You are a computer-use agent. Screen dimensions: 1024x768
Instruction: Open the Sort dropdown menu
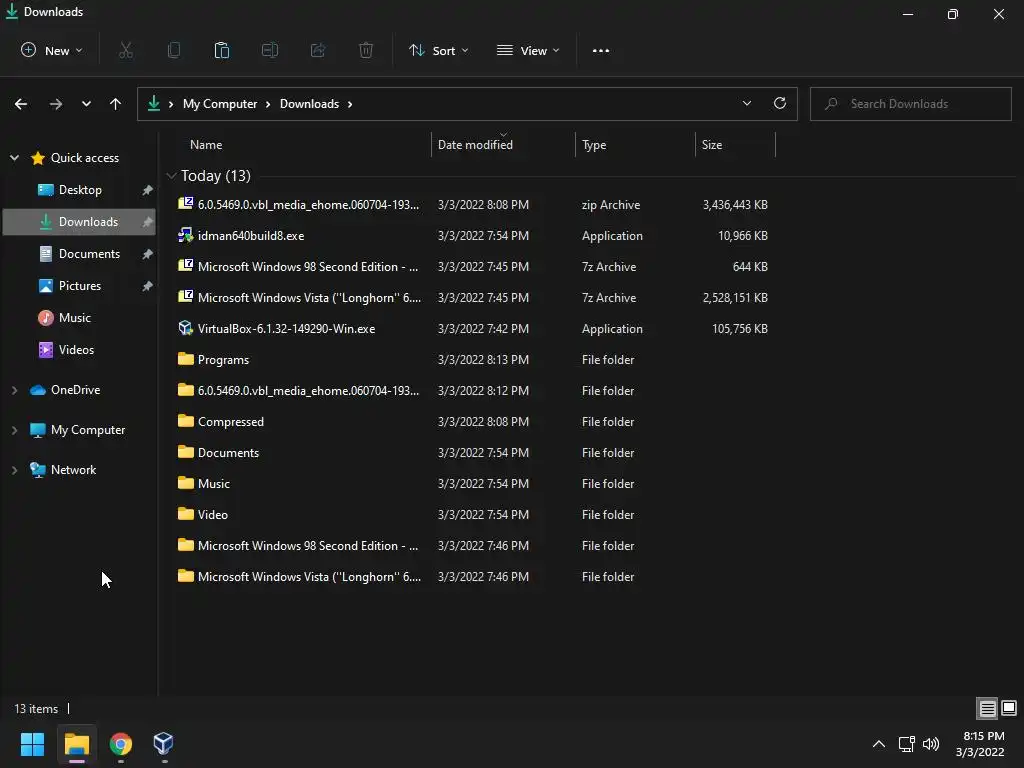[x=438, y=50]
